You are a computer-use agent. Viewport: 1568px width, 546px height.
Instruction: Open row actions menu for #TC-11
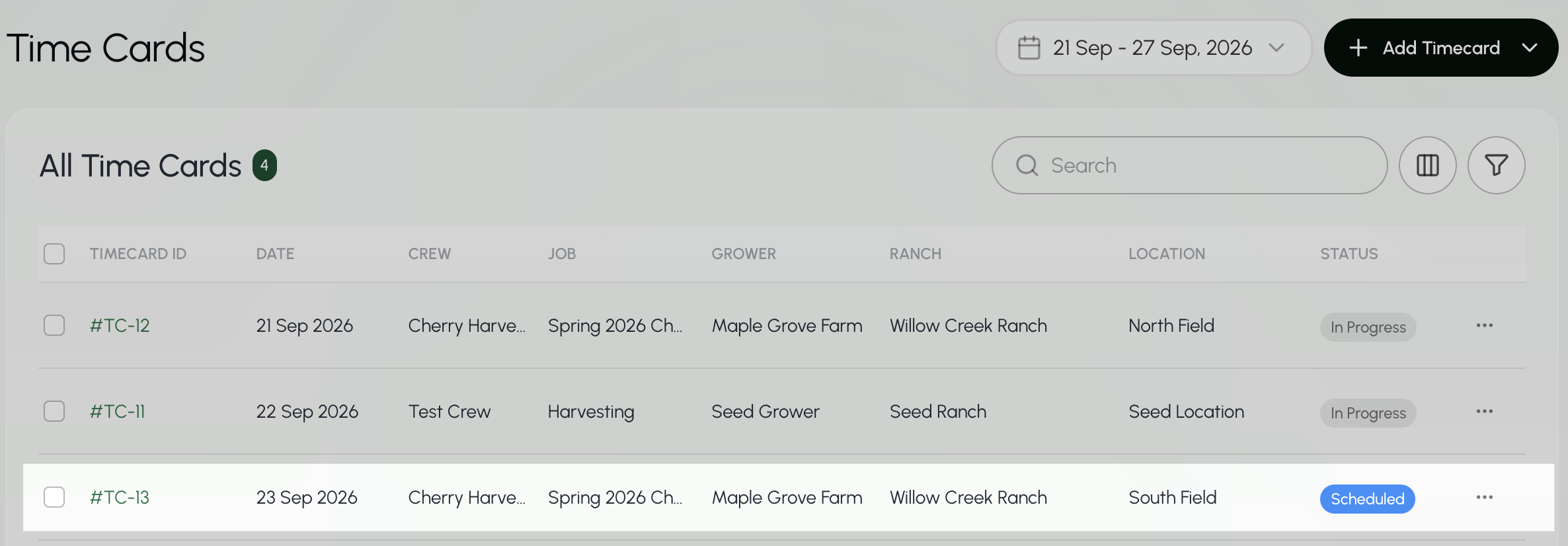tap(1484, 411)
